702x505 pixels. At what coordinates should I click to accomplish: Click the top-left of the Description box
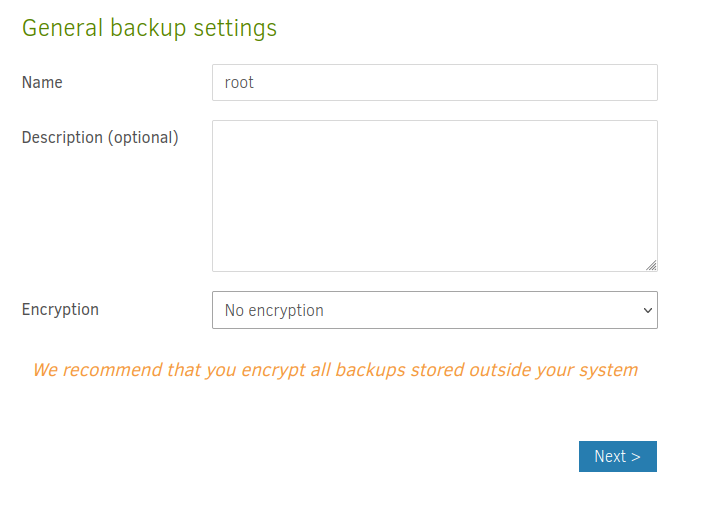218,127
